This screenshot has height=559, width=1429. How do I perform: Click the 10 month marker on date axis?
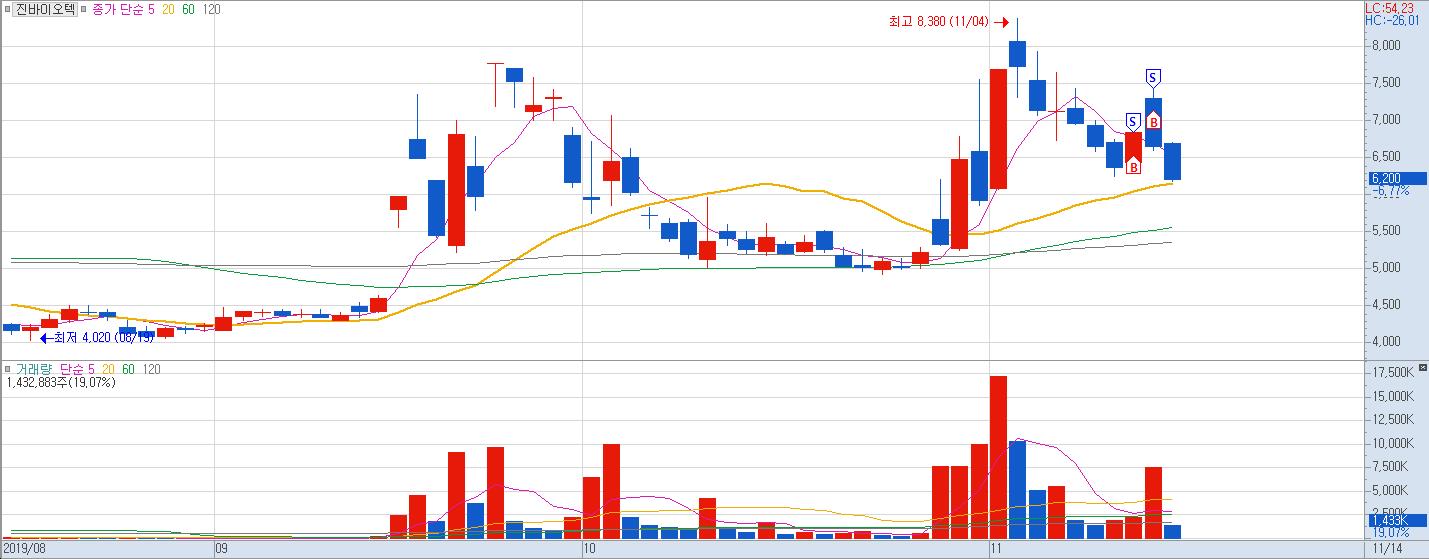589,549
